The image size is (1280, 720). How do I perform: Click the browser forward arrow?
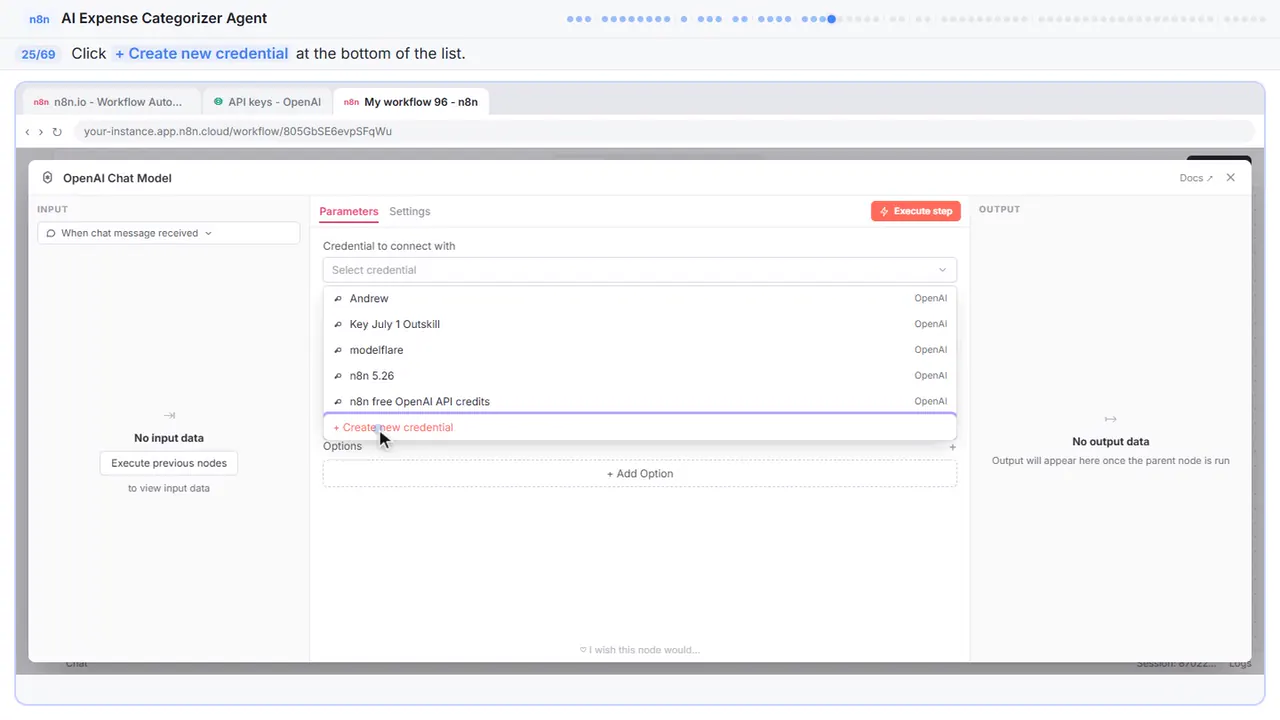pyautogui.click(x=41, y=131)
